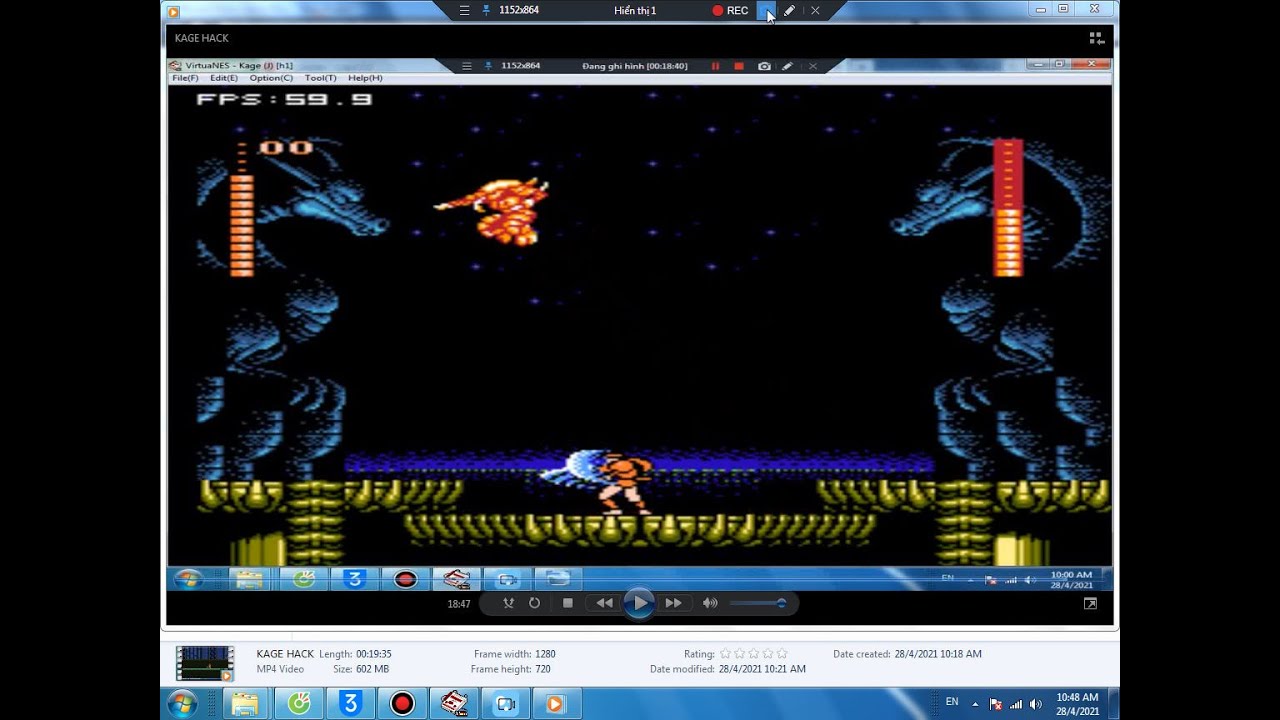The height and width of the screenshot is (720, 1280).
Task: Open the recorder bar hamburger menu
Action: click(x=464, y=11)
